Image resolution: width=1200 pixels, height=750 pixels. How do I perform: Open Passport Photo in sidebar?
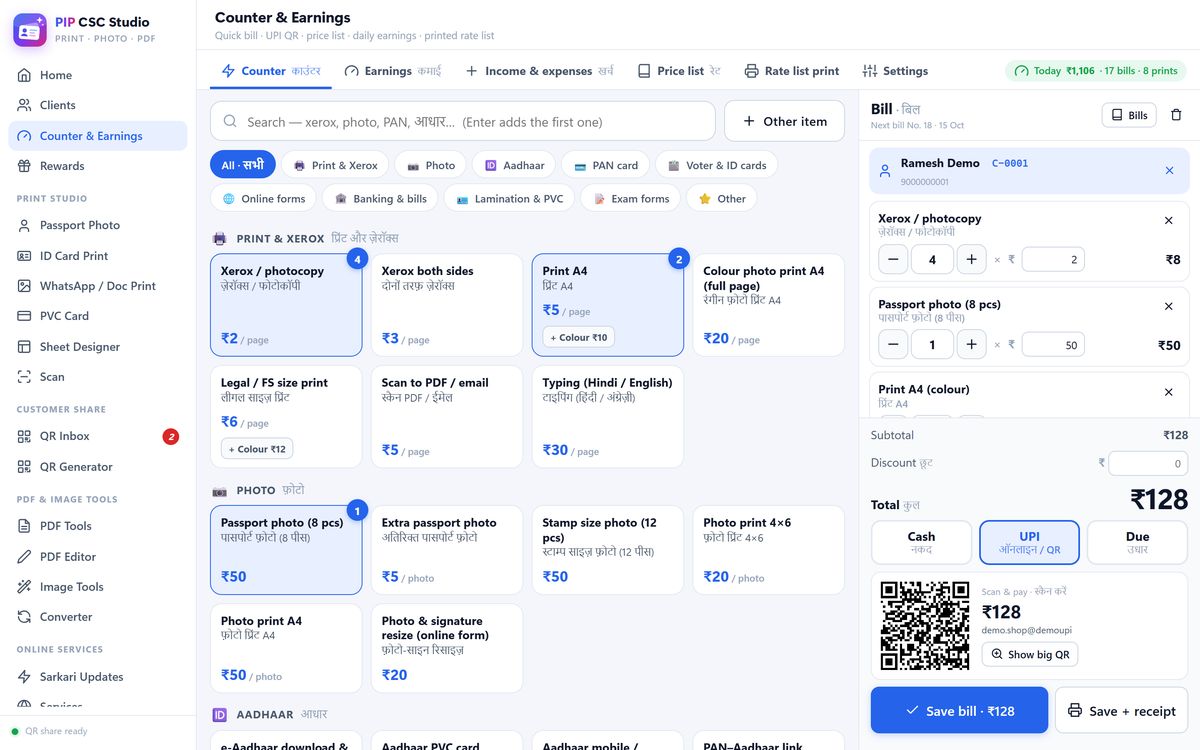[98, 225]
